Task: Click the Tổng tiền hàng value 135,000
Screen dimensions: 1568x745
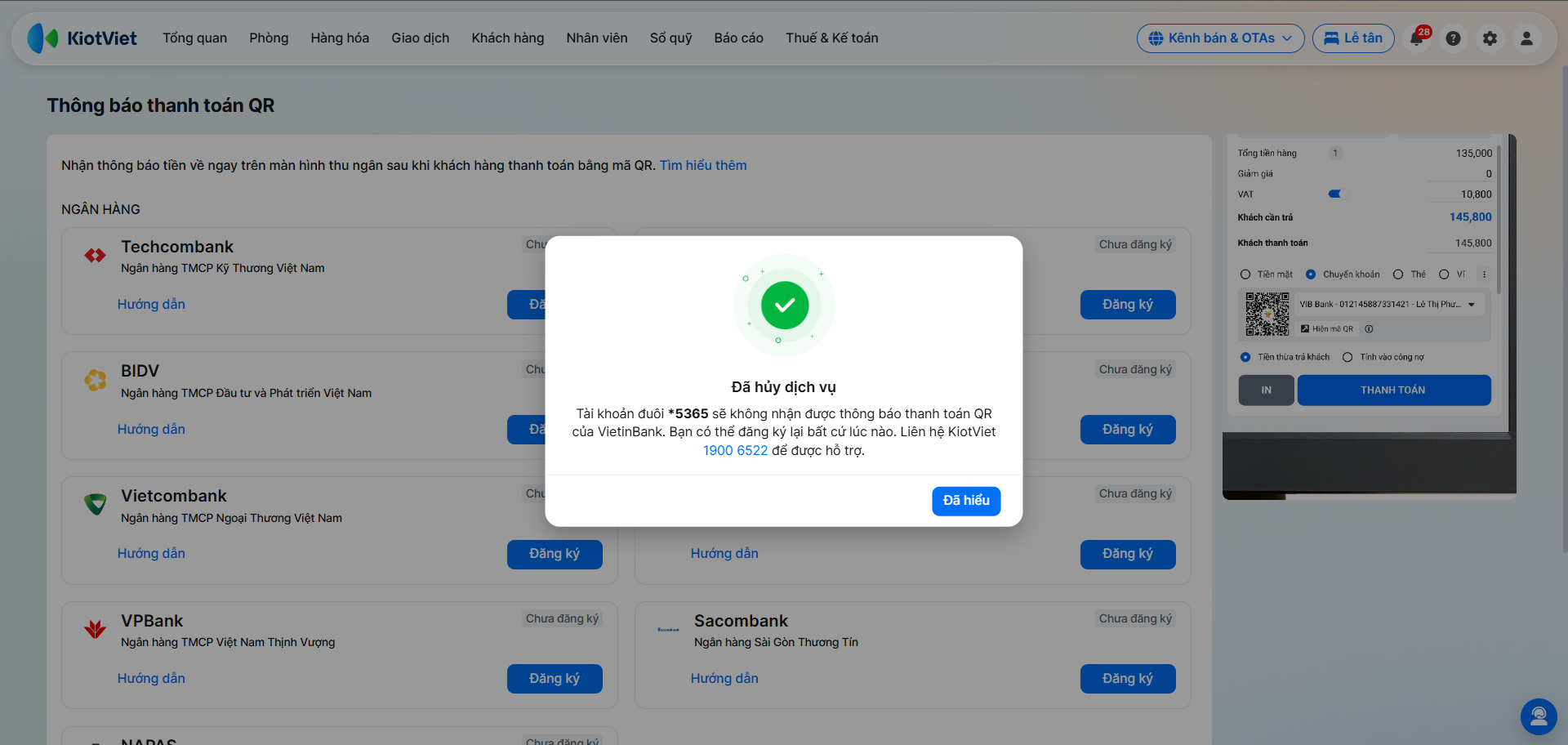Action: [x=1473, y=154]
